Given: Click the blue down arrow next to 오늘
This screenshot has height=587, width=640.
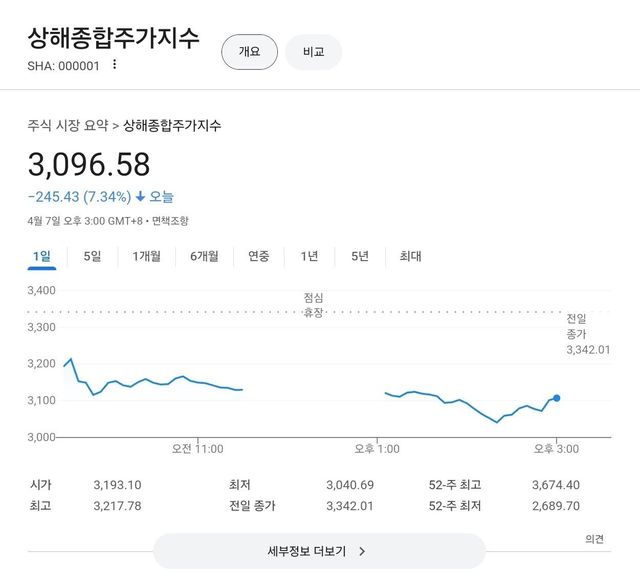Looking at the screenshot, I should 140,197.
